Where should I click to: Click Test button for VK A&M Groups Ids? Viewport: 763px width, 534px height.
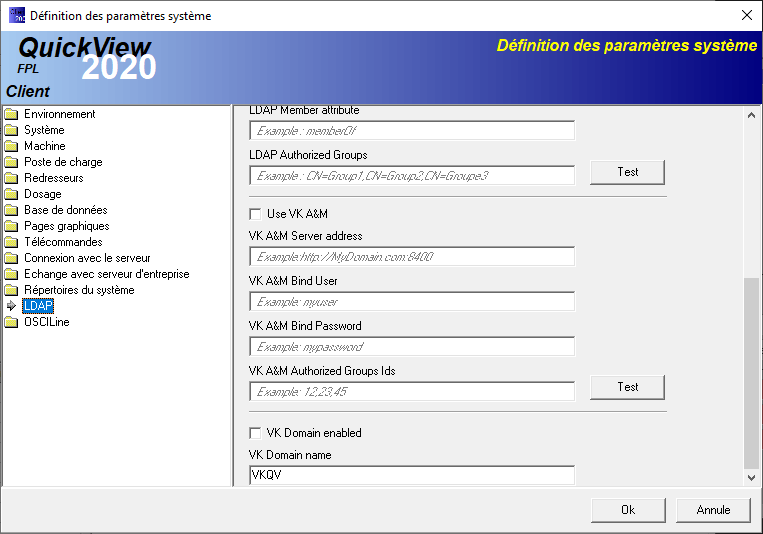click(627, 387)
